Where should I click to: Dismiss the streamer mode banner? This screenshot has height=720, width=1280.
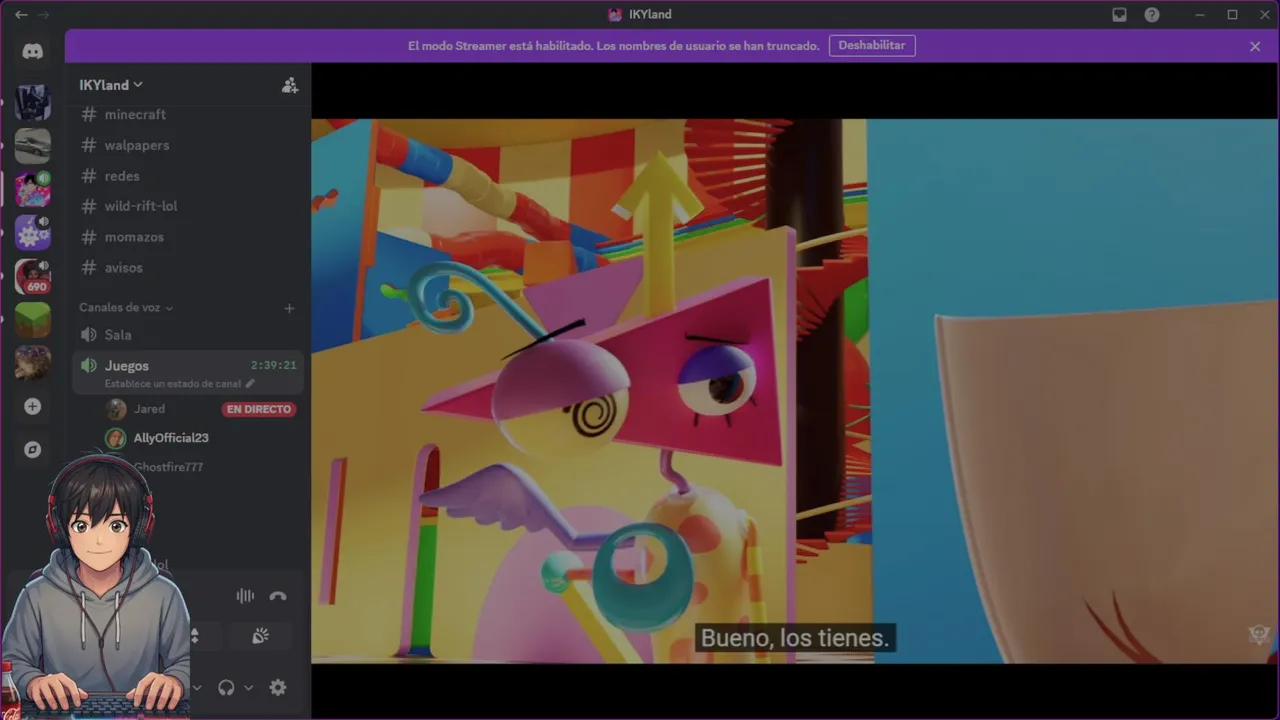(x=1255, y=46)
